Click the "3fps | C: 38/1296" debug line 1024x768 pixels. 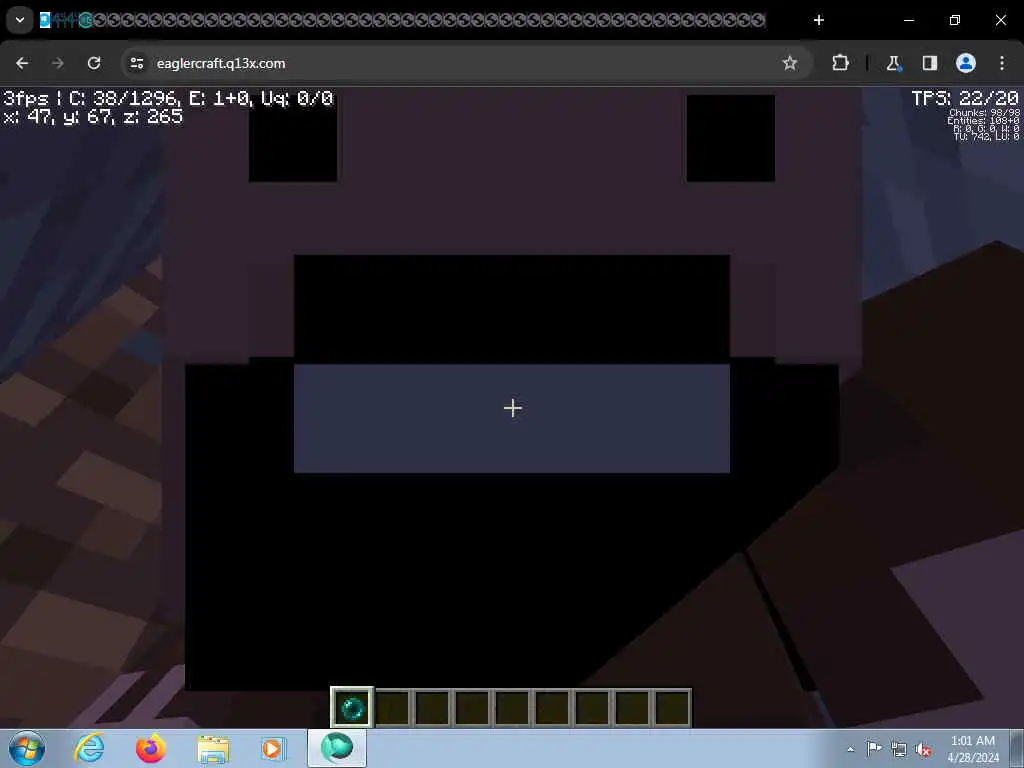coord(168,99)
